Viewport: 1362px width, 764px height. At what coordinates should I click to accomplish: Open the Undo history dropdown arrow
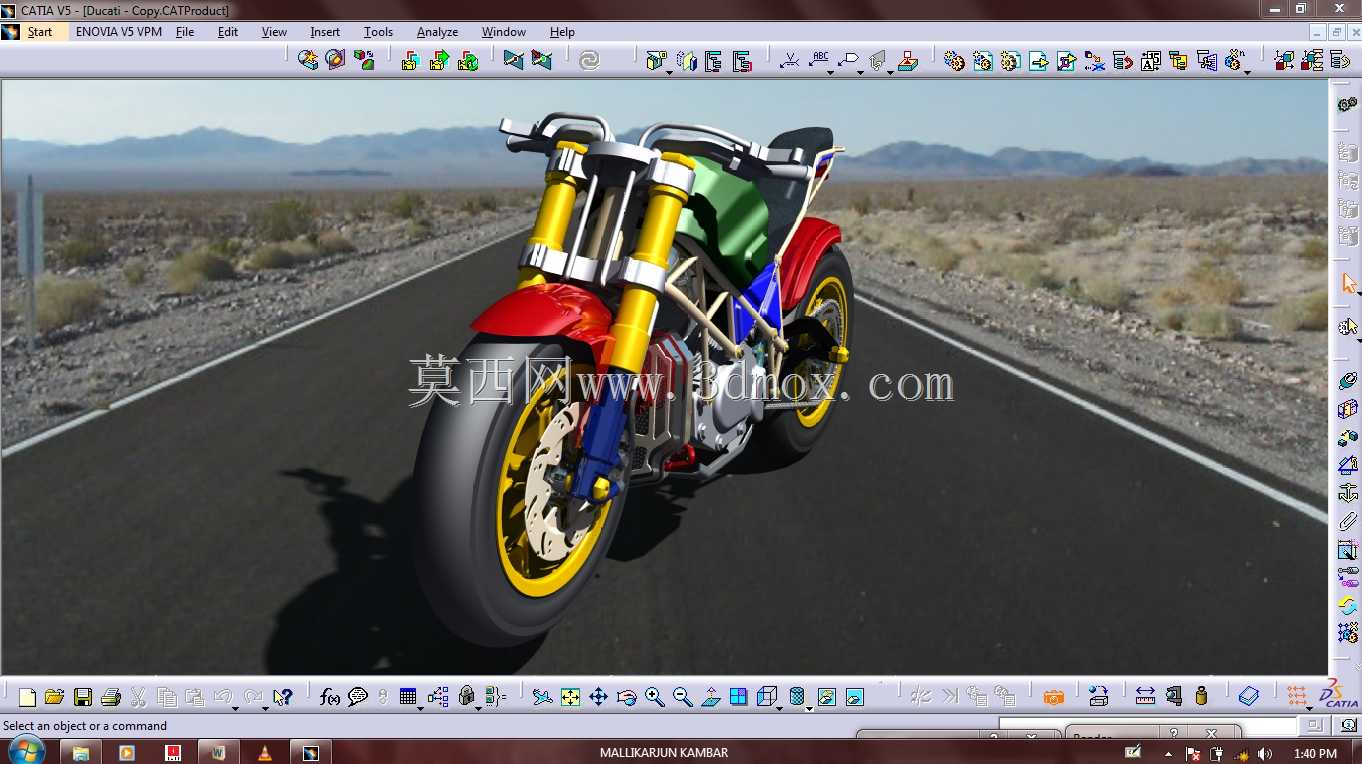[x=235, y=707]
